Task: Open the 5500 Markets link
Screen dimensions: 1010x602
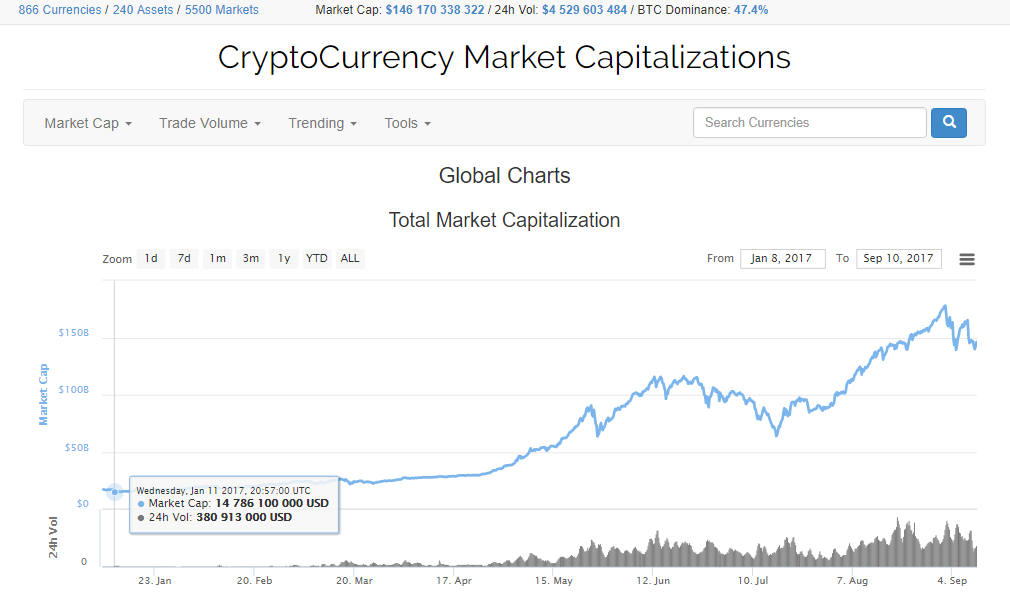Action: point(221,10)
